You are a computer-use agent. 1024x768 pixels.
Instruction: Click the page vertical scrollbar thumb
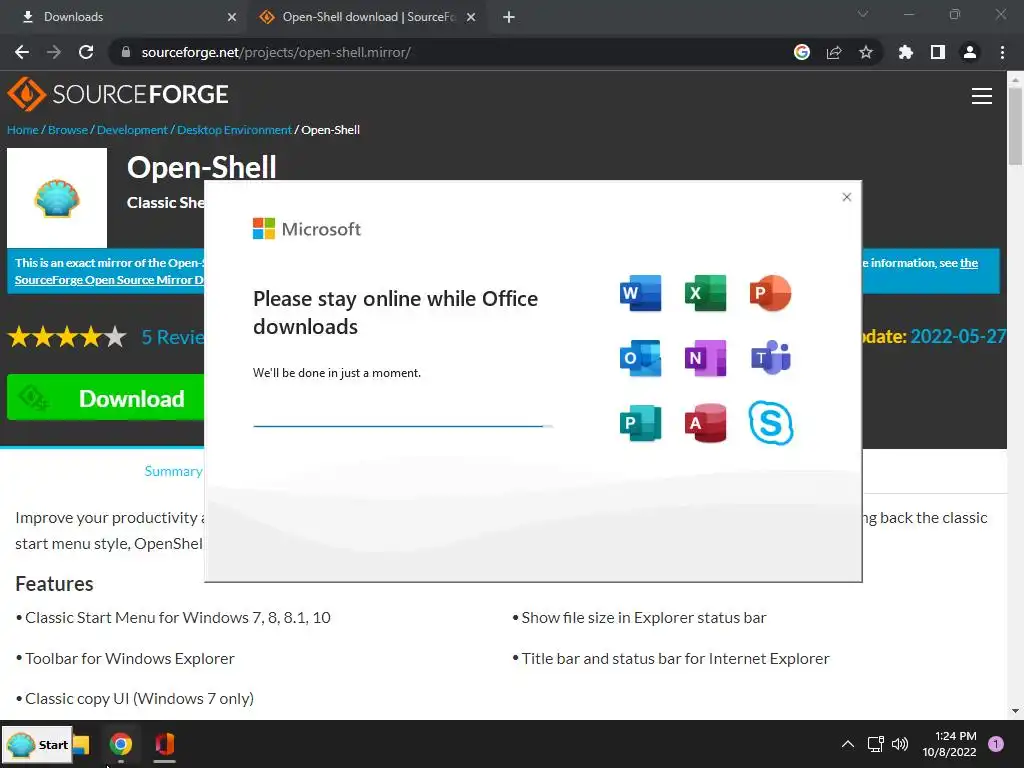[x=1015, y=127]
